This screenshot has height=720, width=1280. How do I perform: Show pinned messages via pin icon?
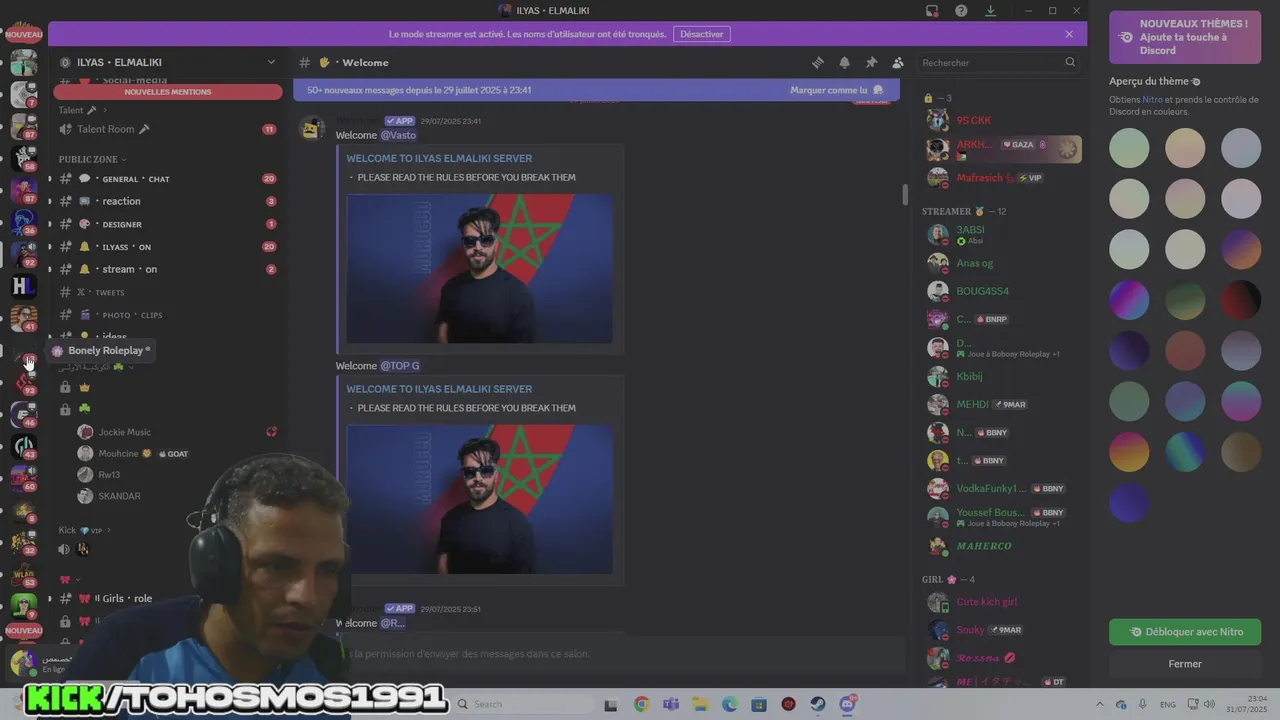click(x=871, y=62)
